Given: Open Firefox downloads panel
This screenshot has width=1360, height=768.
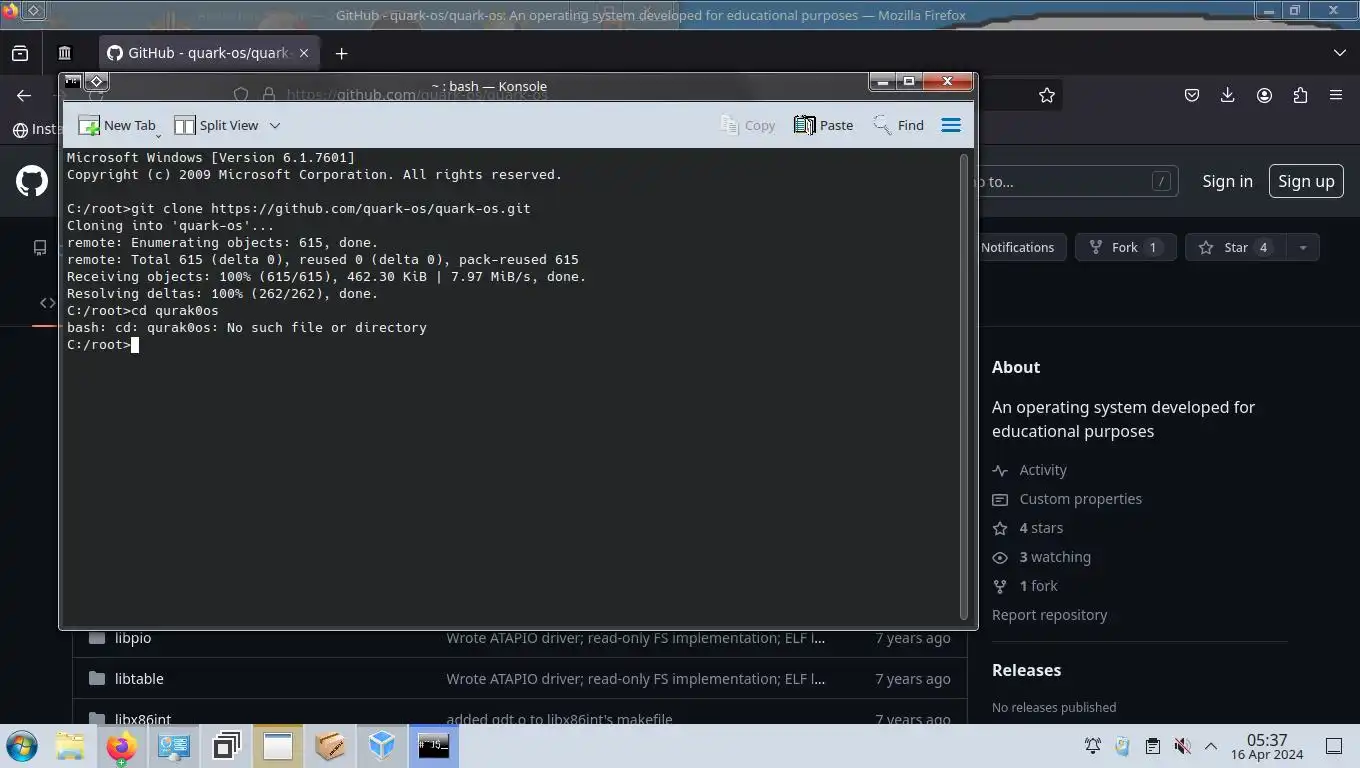Looking at the screenshot, I should [x=1228, y=95].
